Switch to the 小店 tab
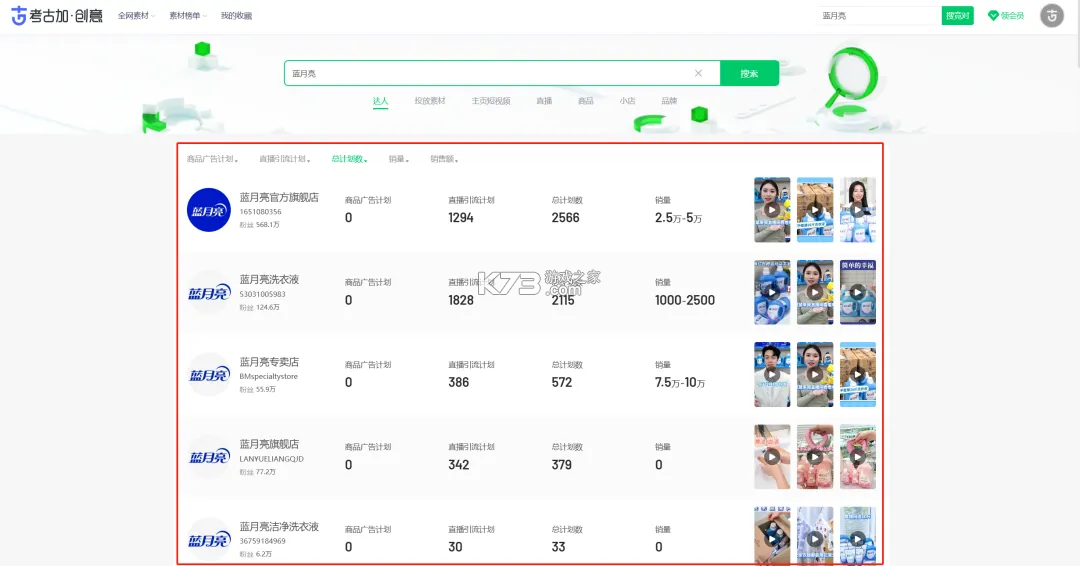This screenshot has height=566, width=1080. coord(627,101)
